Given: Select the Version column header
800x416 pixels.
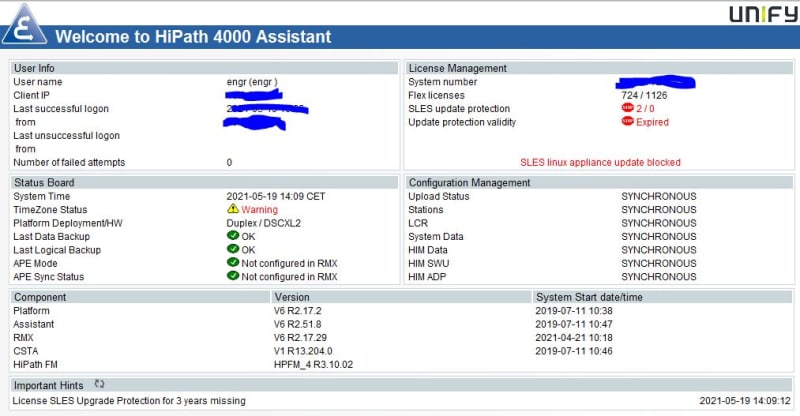Looking at the screenshot, I should click(401, 297).
